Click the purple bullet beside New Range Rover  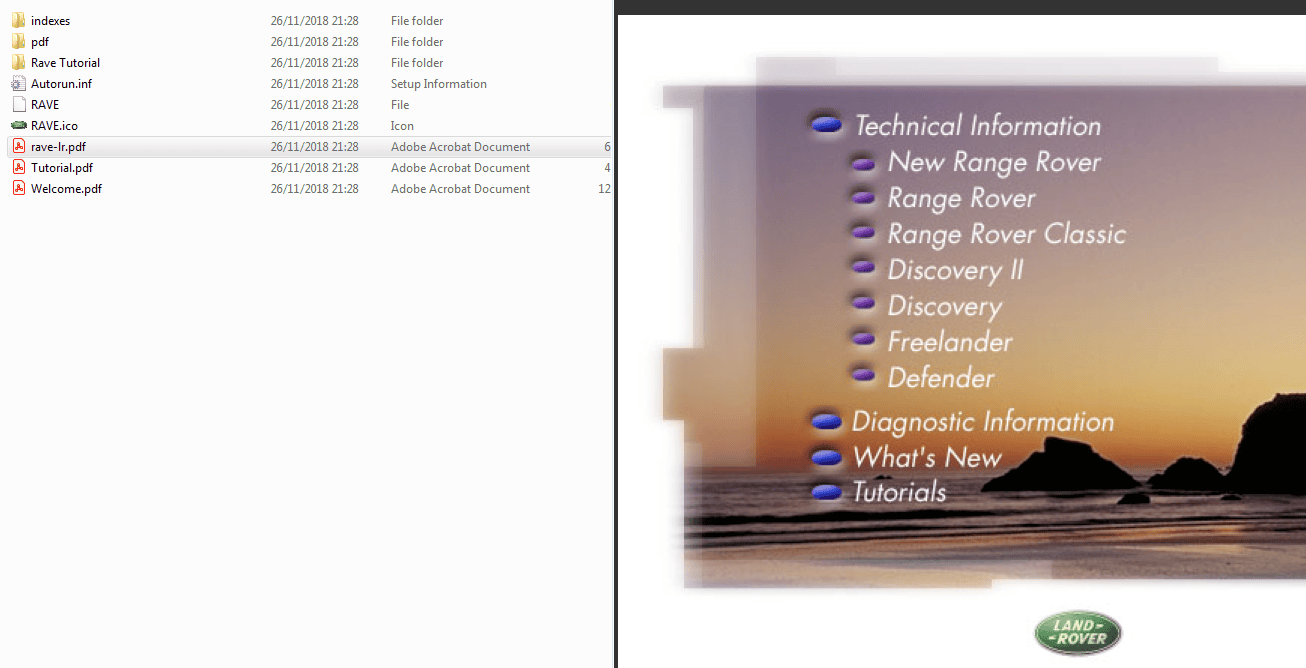[862, 162]
